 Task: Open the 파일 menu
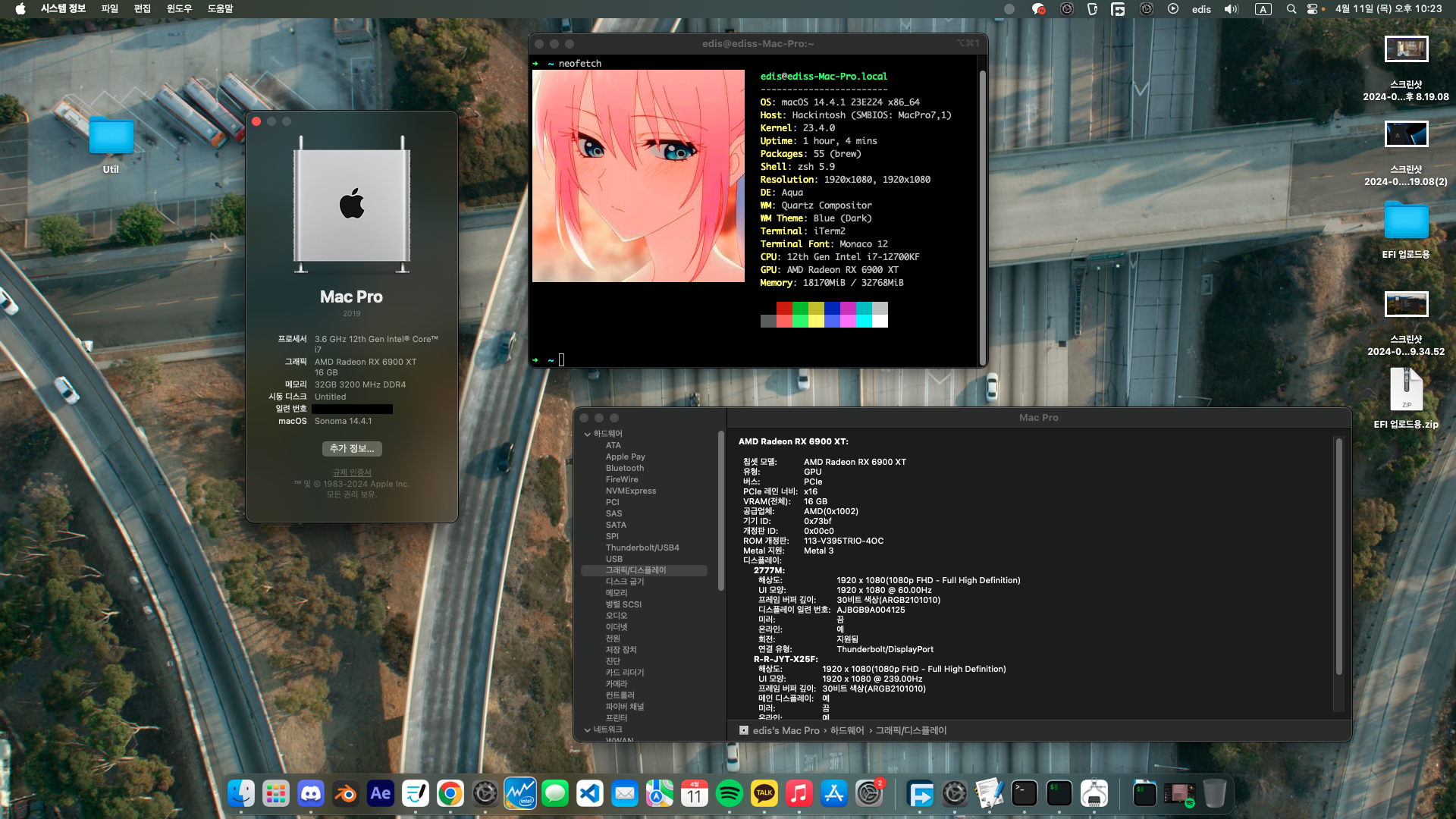[110, 9]
